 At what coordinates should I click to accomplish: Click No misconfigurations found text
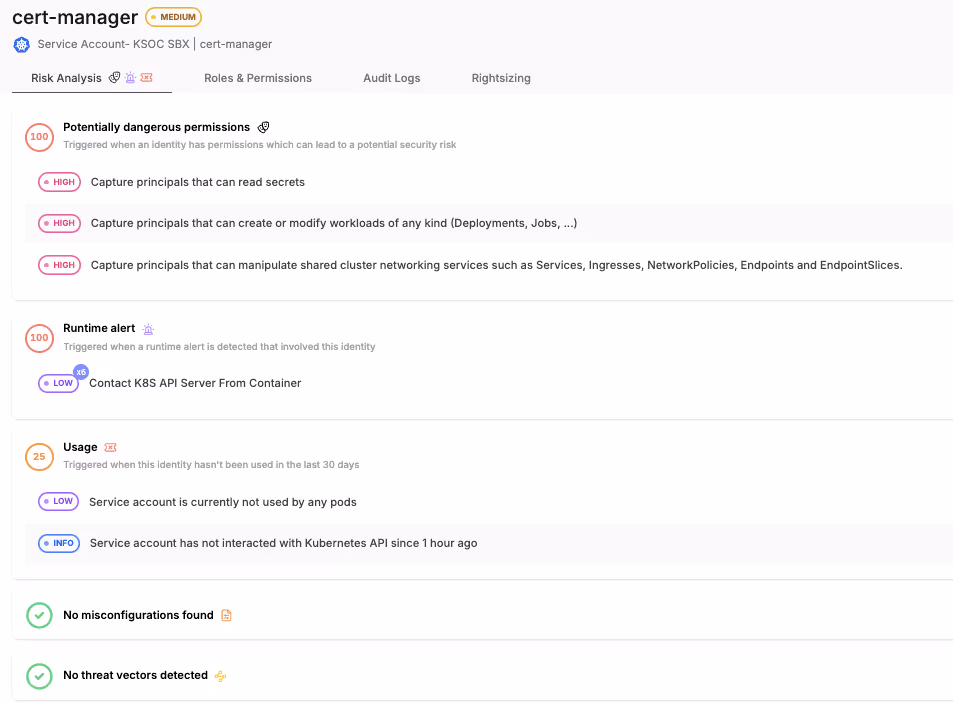[x=138, y=616]
